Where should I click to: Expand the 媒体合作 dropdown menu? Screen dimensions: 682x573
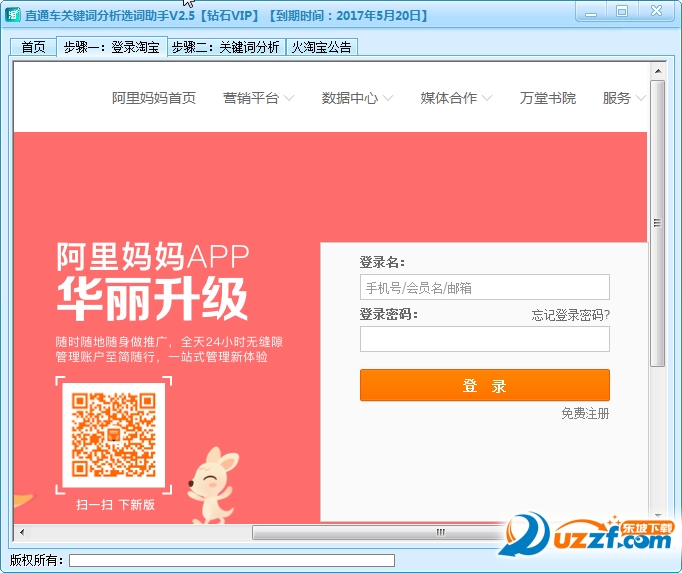pos(456,98)
